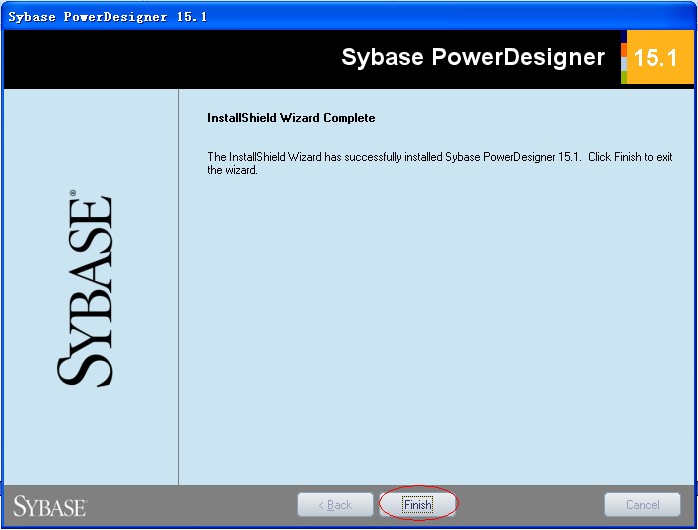Click the Finish button to exit wizard
Screen dimensions: 698x530
click(x=418, y=505)
